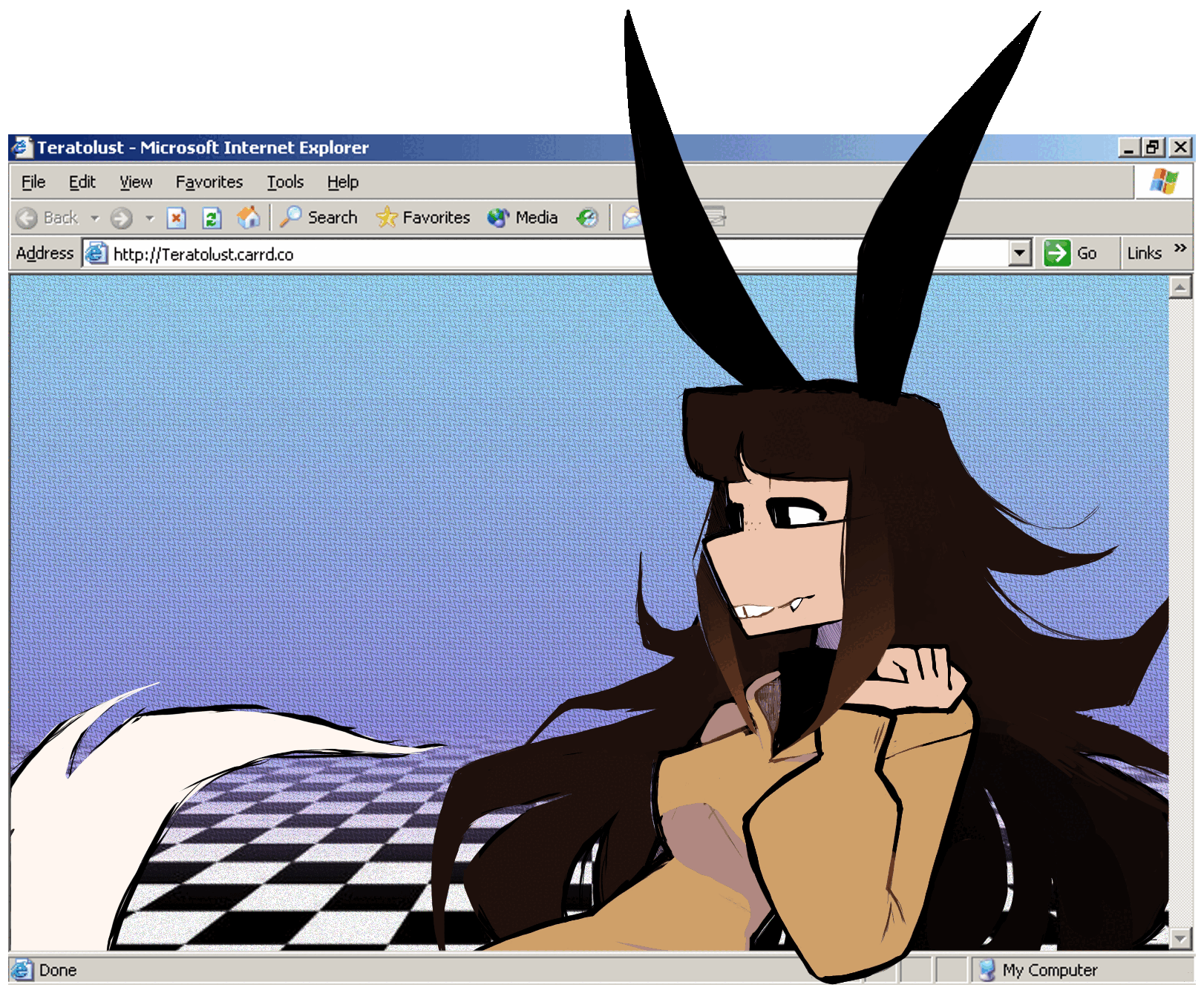Viewport: 1204px width, 1002px height.
Task: Expand the Back button history dropdown arrow
Action: [x=95, y=218]
